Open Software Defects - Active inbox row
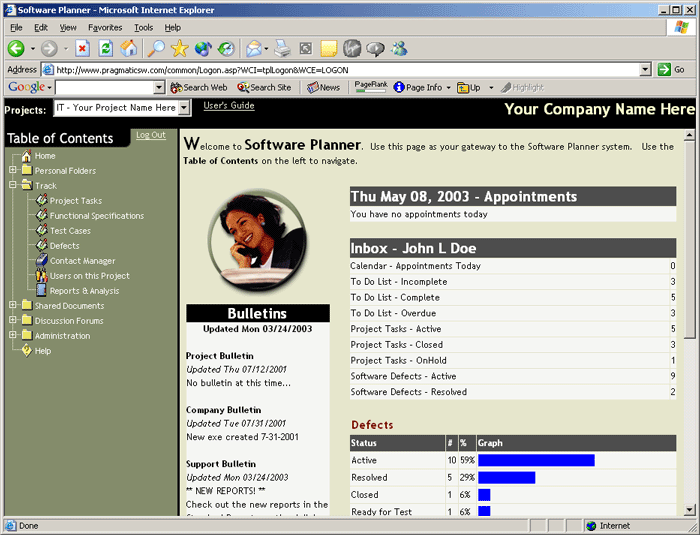700x535 pixels. (513, 376)
